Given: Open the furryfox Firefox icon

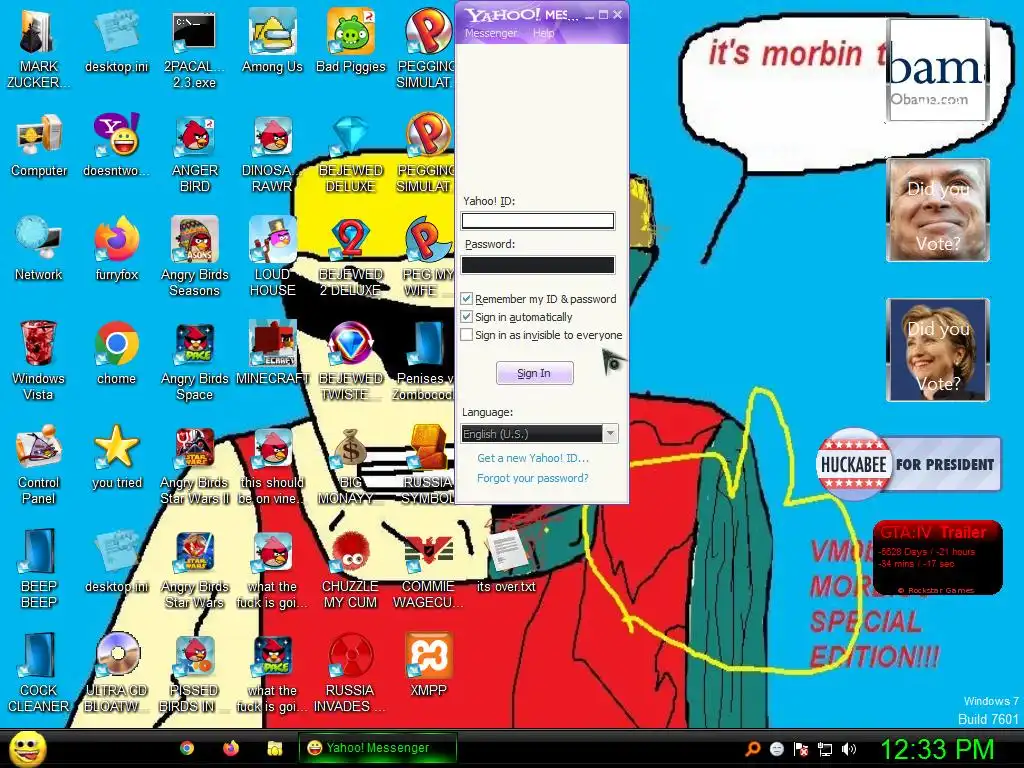Looking at the screenshot, I should [116, 249].
